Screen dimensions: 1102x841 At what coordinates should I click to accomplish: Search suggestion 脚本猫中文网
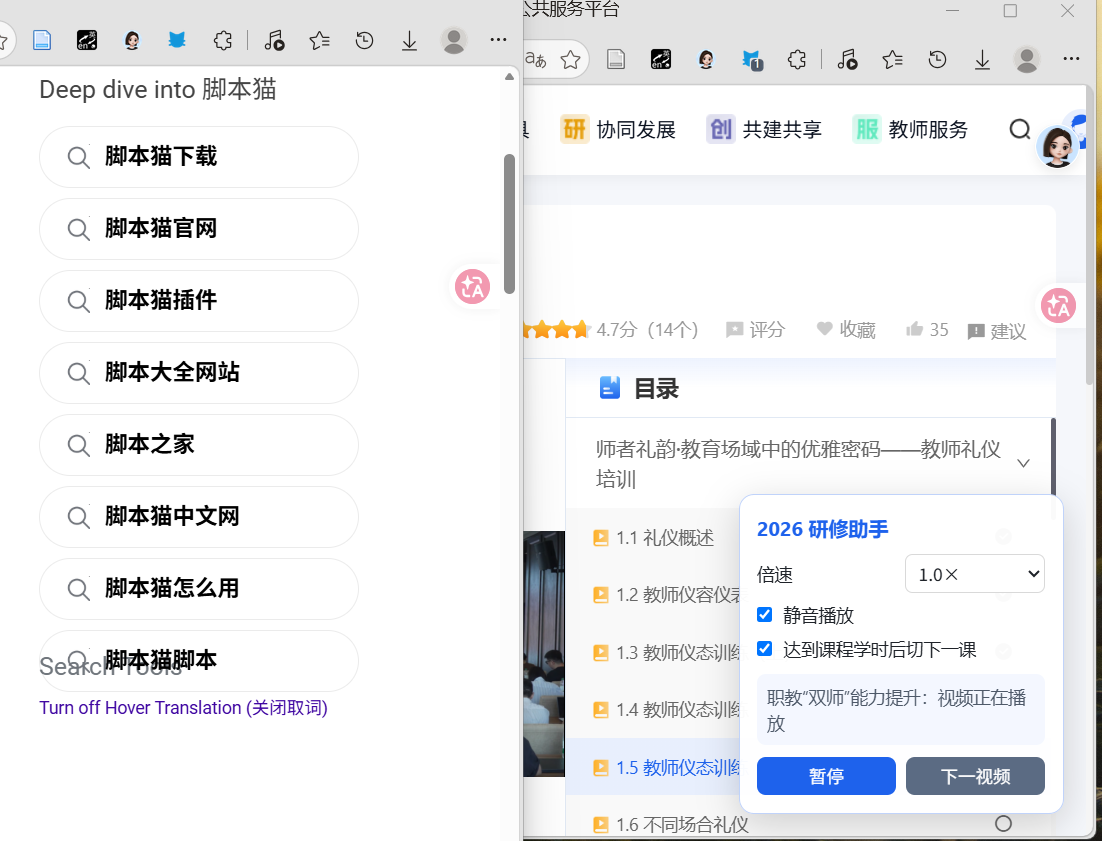[199, 517]
